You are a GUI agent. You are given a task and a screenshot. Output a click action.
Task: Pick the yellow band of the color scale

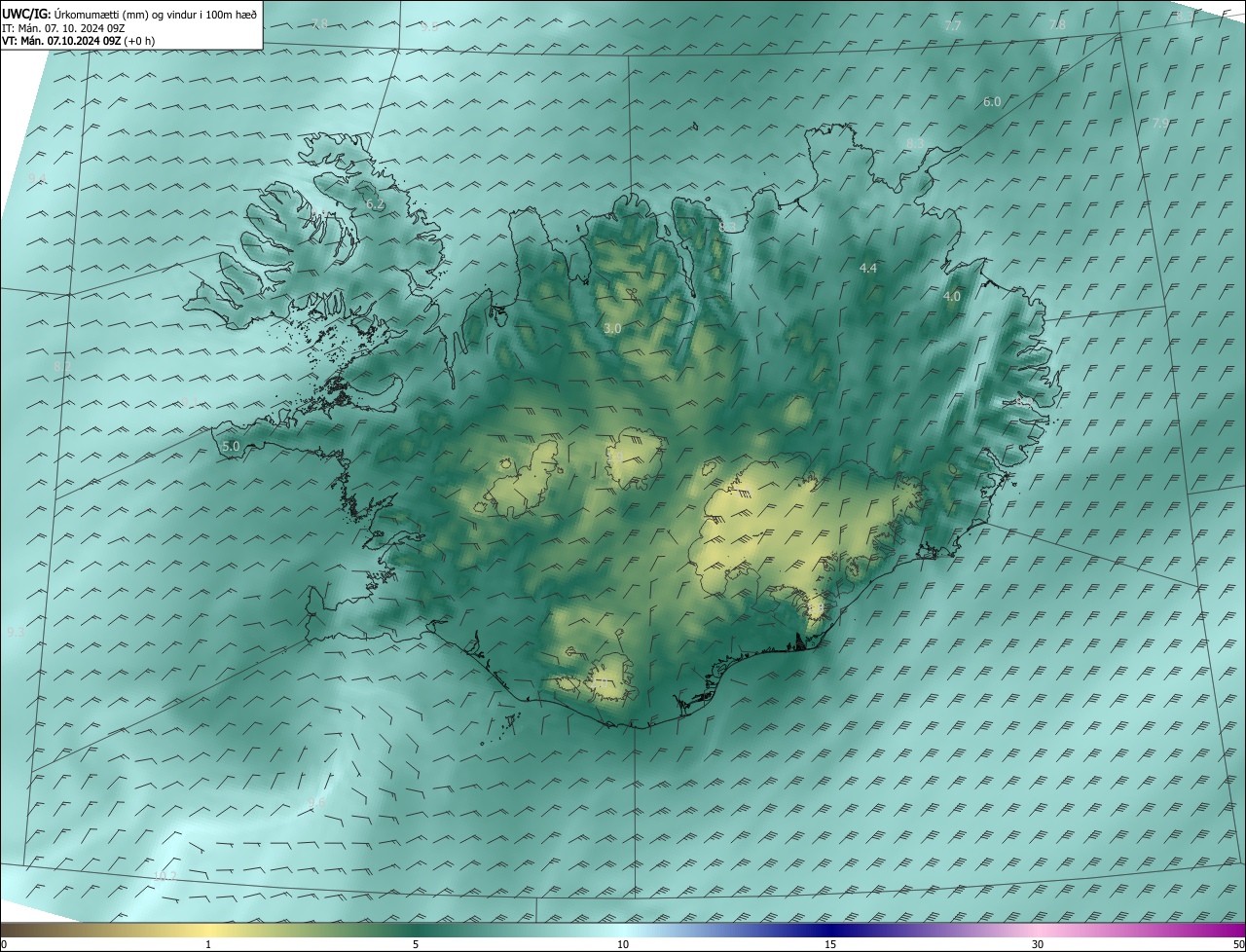coord(209,930)
